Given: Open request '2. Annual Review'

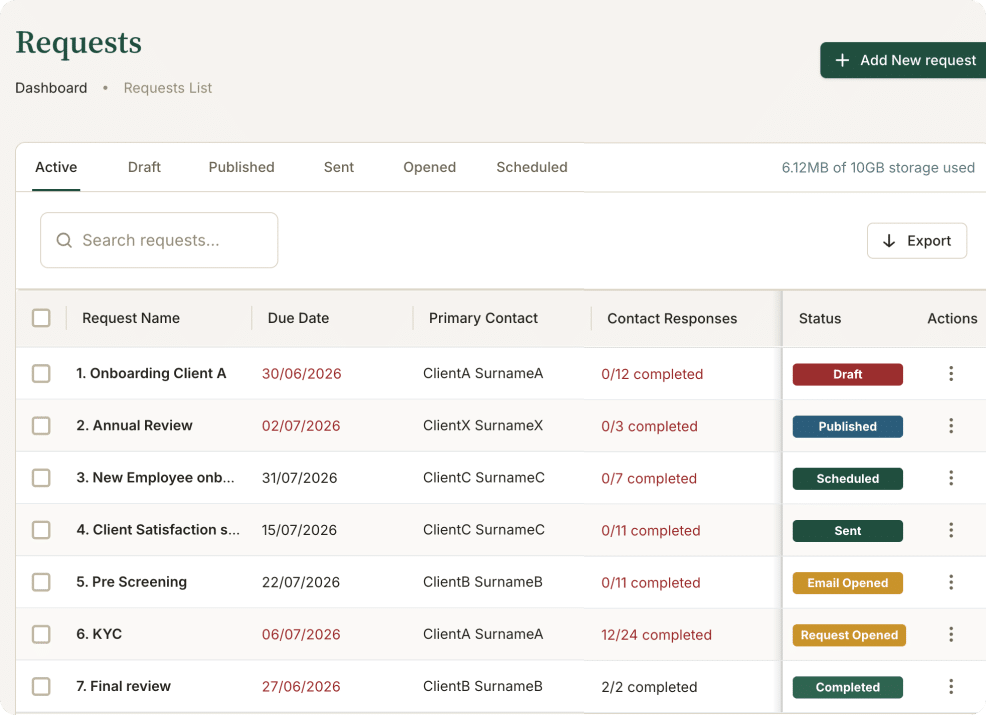Looking at the screenshot, I should coord(135,426).
